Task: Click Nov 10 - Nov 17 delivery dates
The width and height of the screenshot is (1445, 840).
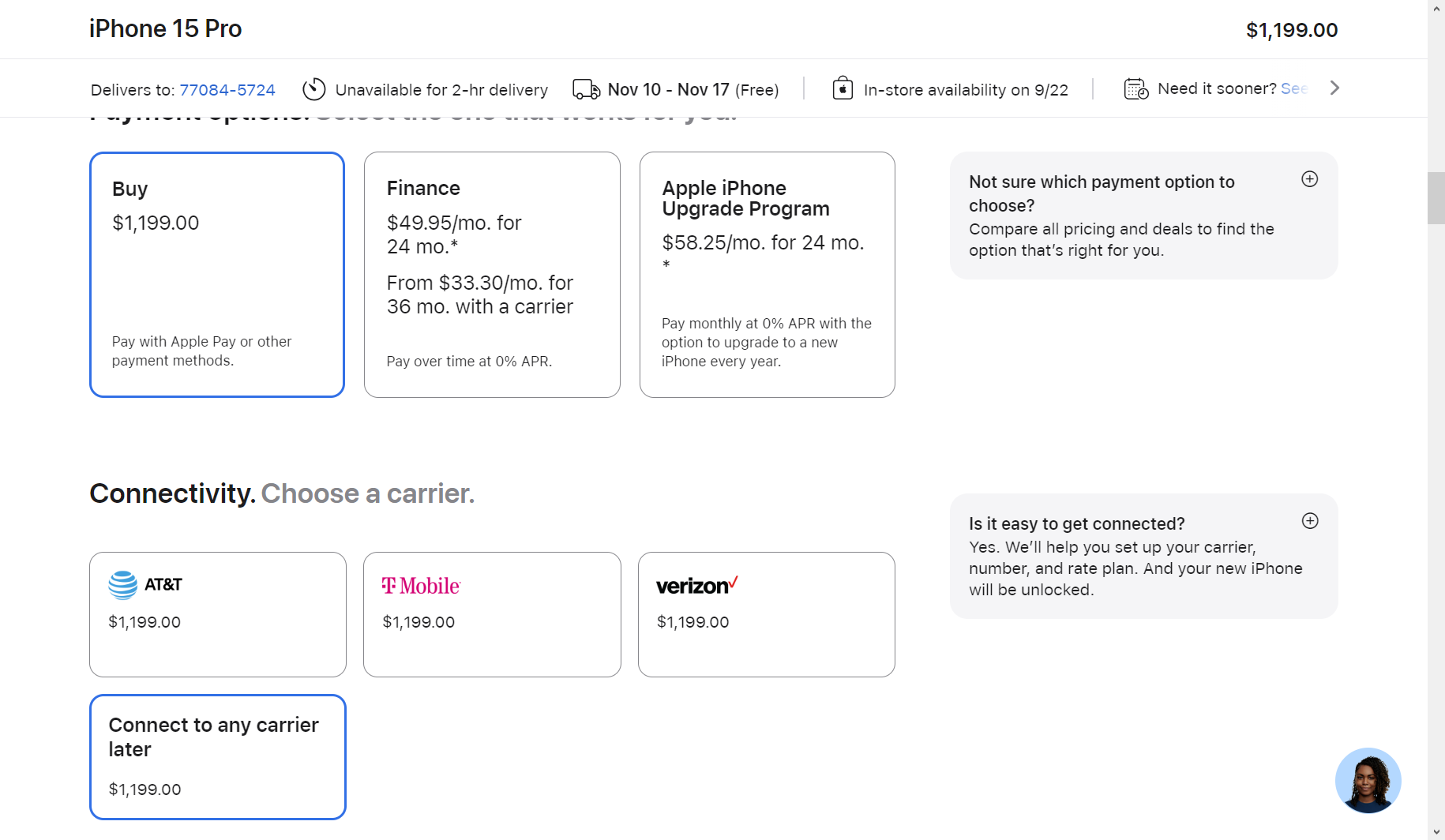Action: [x=668, y=90]
